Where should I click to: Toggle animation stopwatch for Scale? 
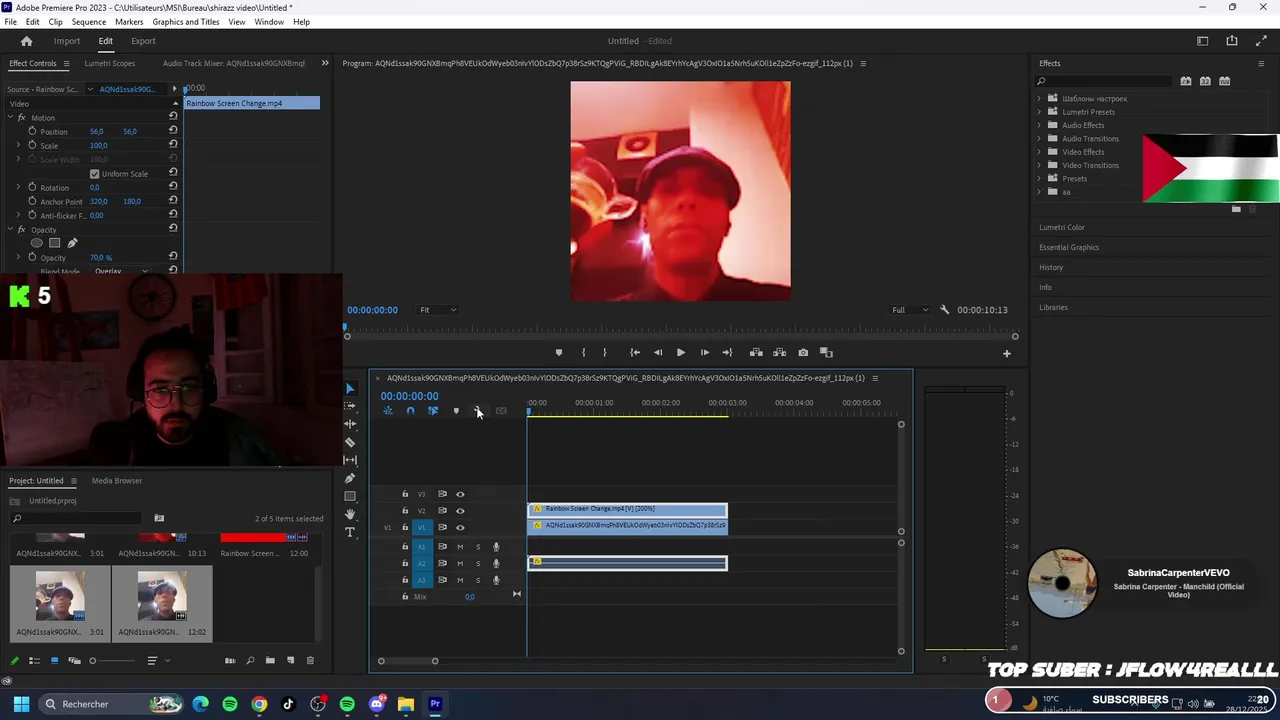tap(32, 145)
